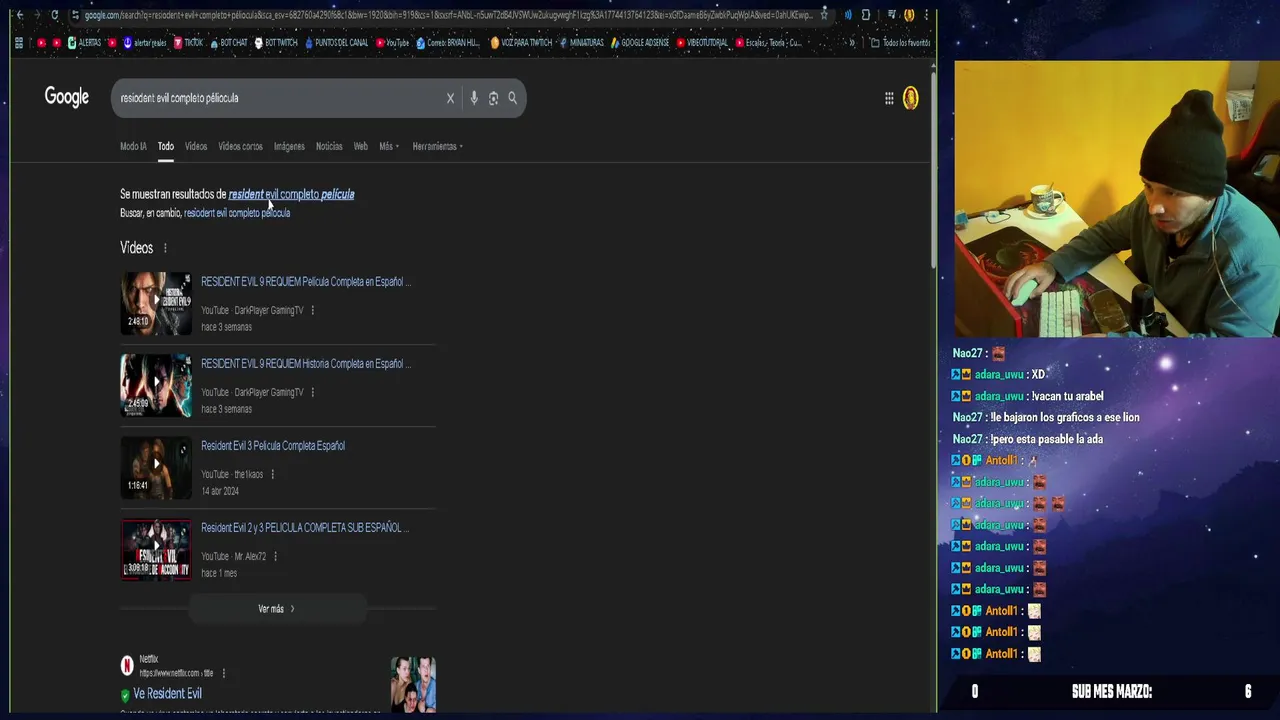Go back in browser history
1280x720 pixels.
(x=19, y=15)
